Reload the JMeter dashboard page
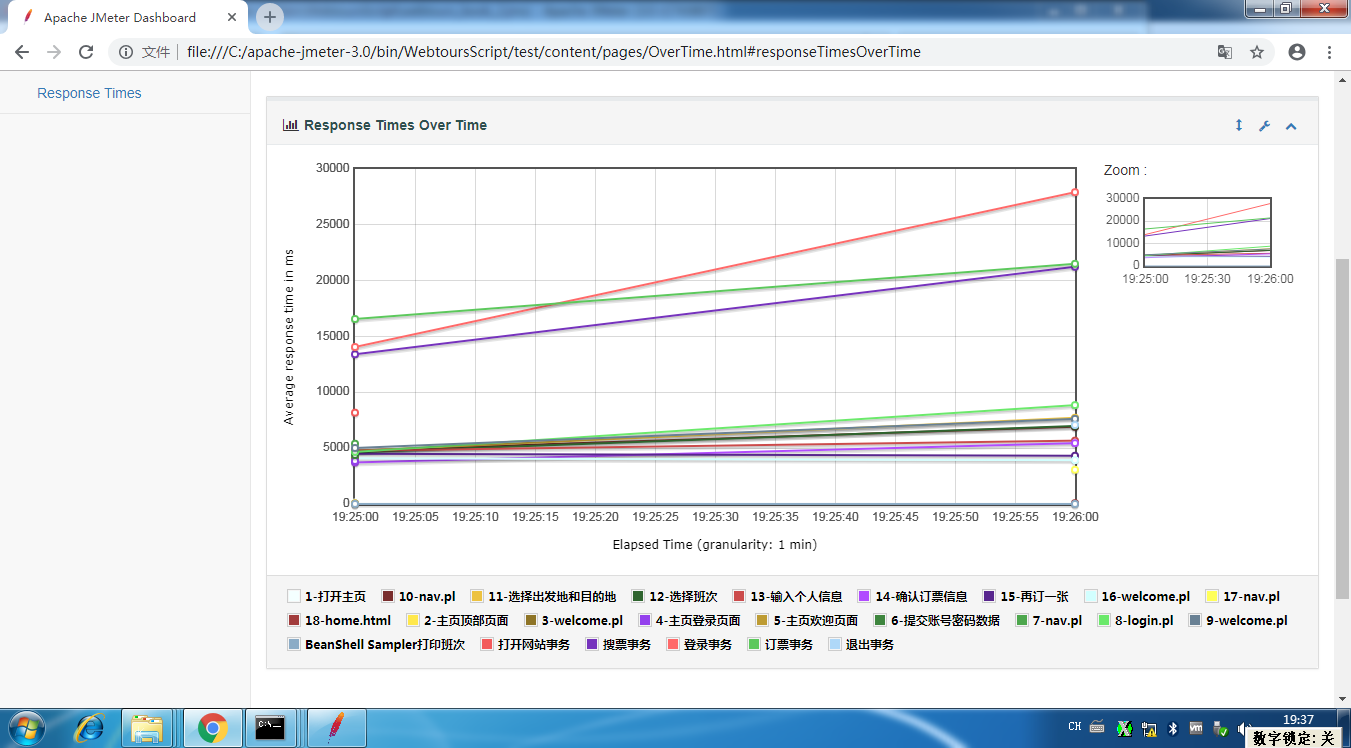1351x748 pixels. coord(86,52)
